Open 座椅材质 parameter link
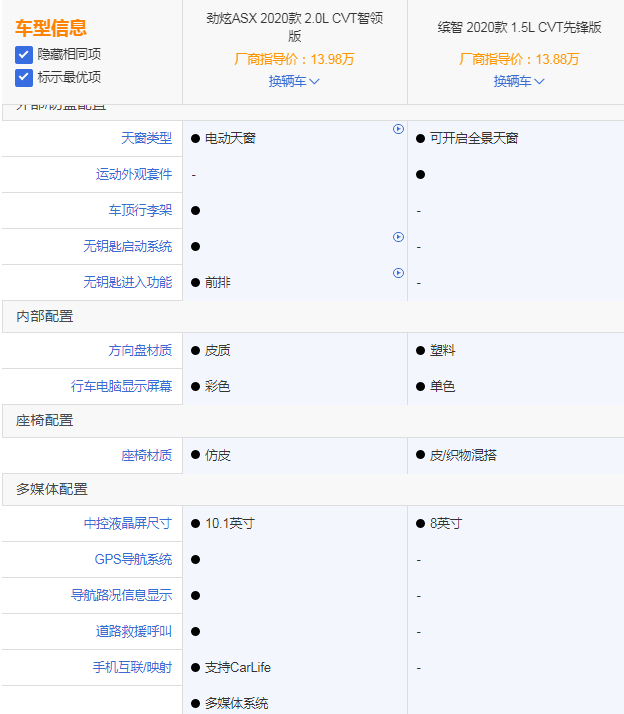Screen dimensions: 624x714 tap(146, 455)
